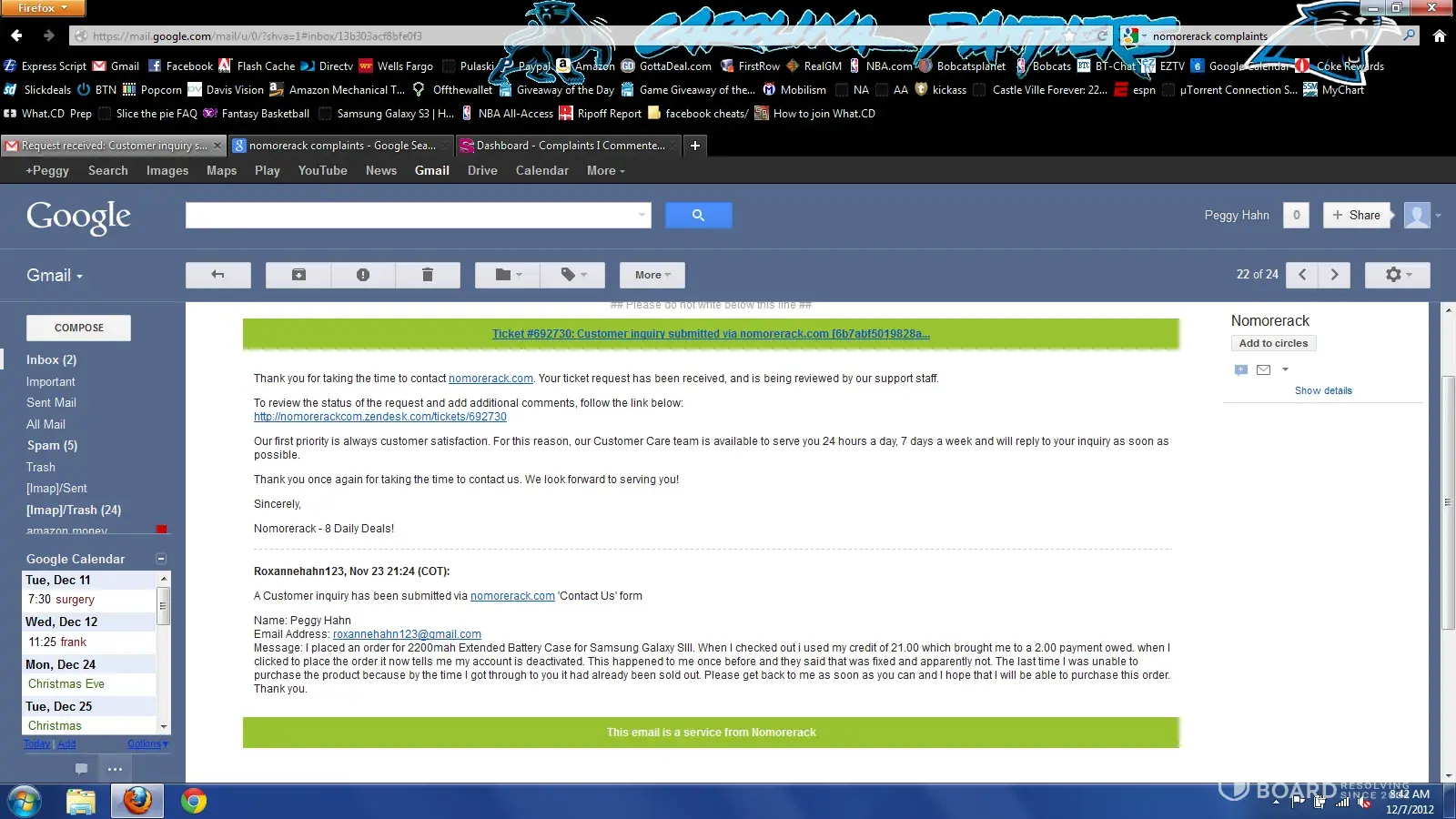Screen dimensions: 1456x819
Task: Open Windows Explorer from taskbar
Action: 81,801
